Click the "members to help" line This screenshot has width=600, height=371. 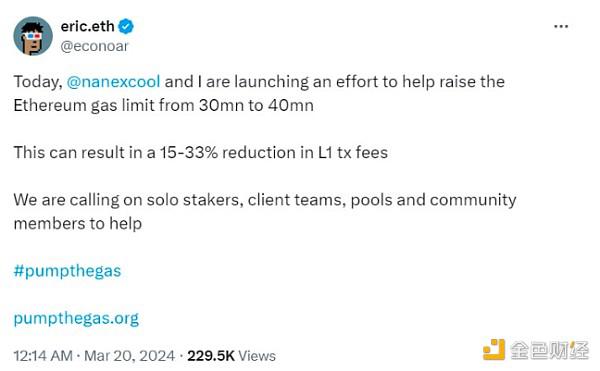(x=78, y=223)
